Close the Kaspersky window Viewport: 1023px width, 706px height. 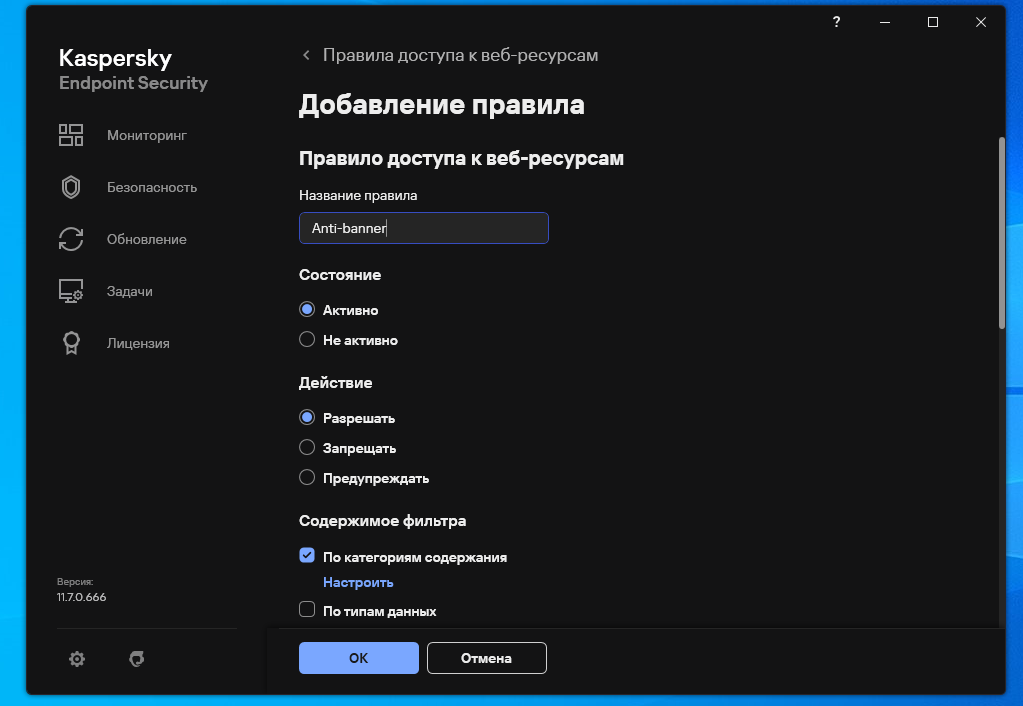click(x=981, y=22)
